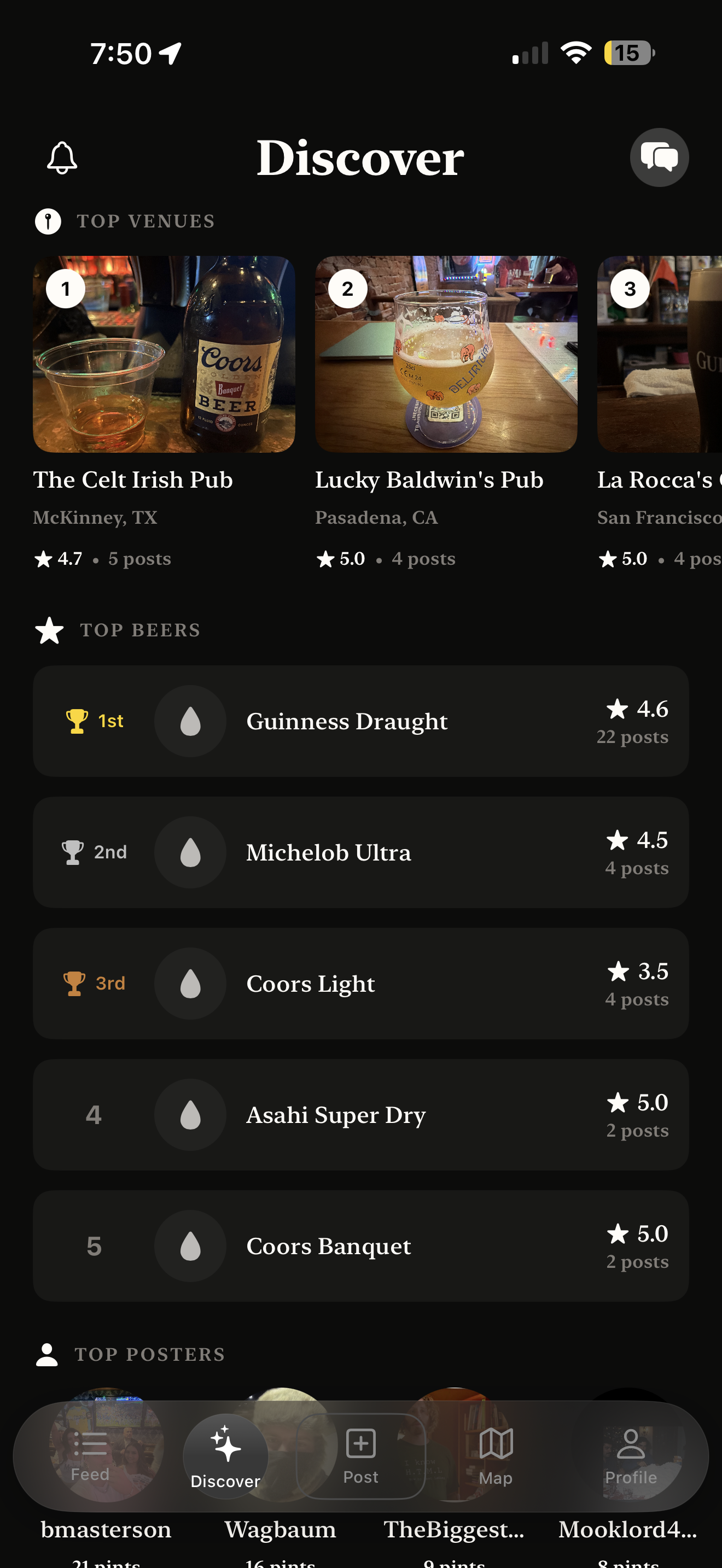Tap the Top Venues pin icon

(48, 221)
